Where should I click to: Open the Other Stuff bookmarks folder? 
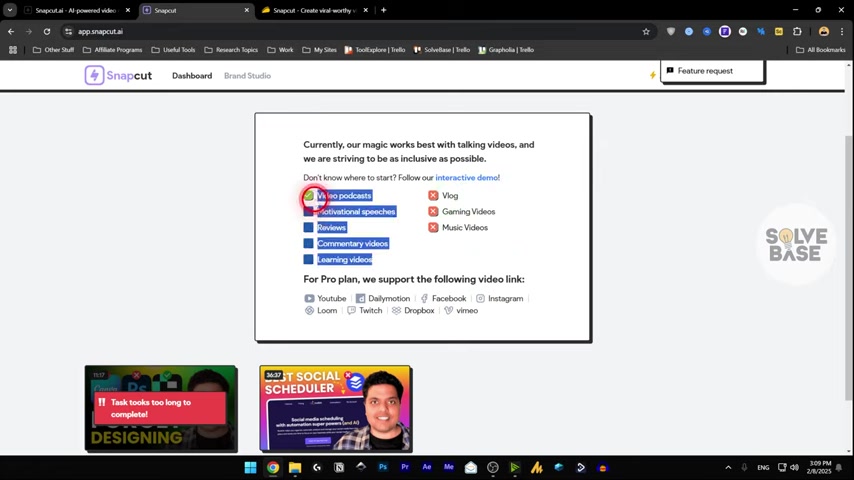pos(53,50)
